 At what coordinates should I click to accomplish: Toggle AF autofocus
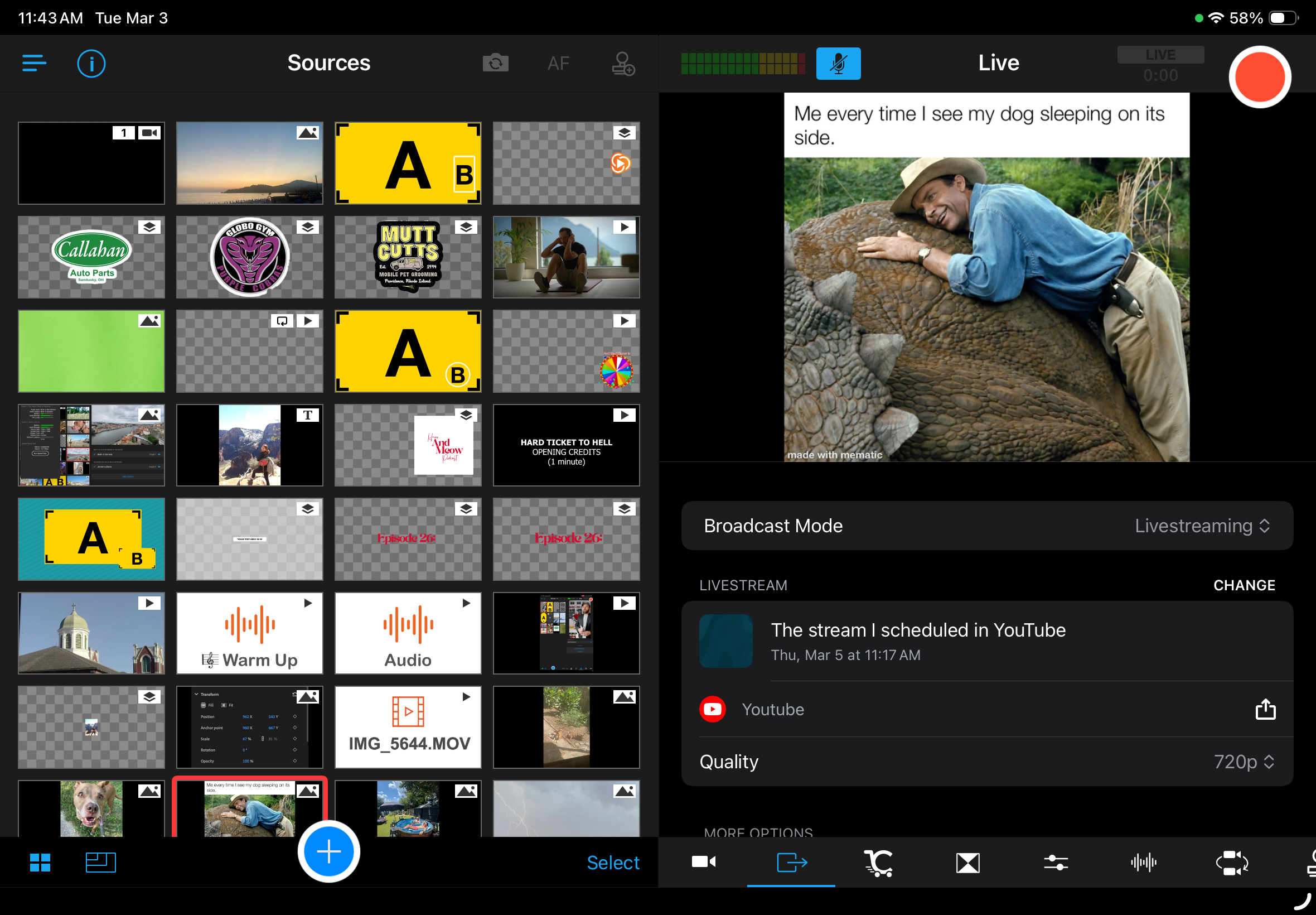tap(558, 63)
